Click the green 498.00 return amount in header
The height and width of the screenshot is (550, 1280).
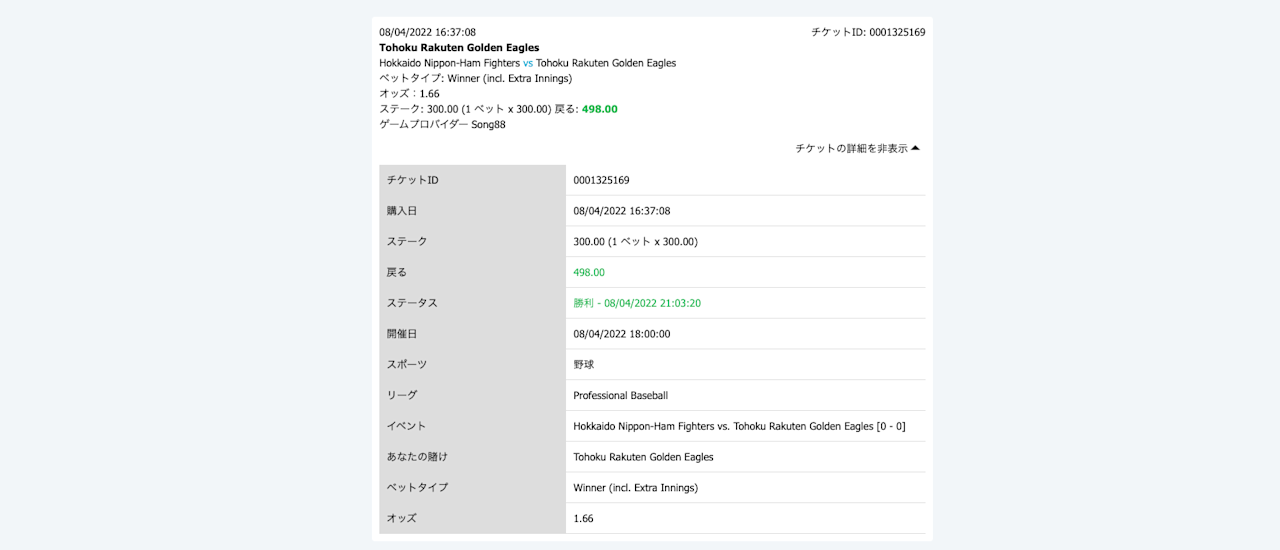coord(600,109)
